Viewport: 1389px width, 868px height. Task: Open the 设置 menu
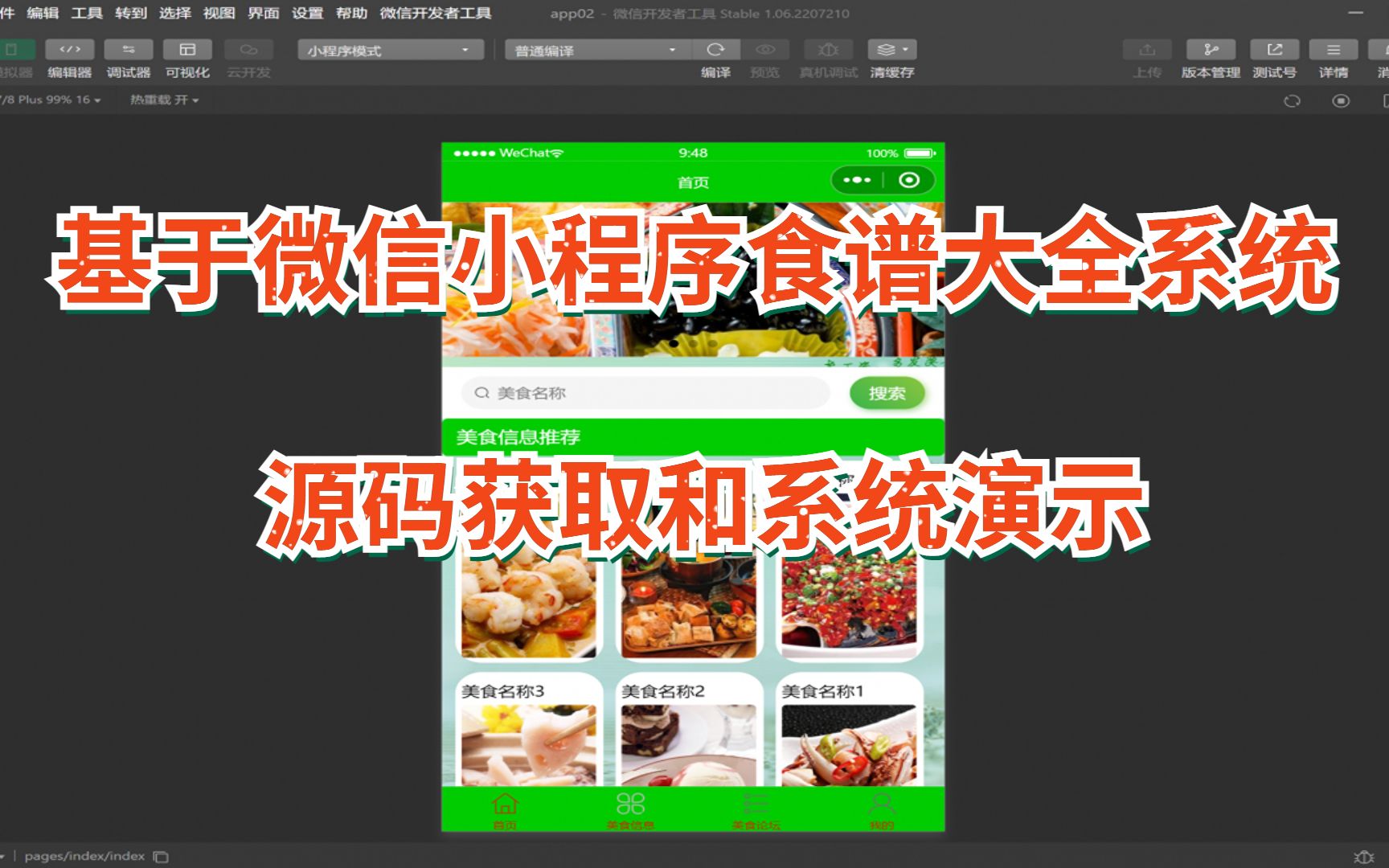[307, 13]
